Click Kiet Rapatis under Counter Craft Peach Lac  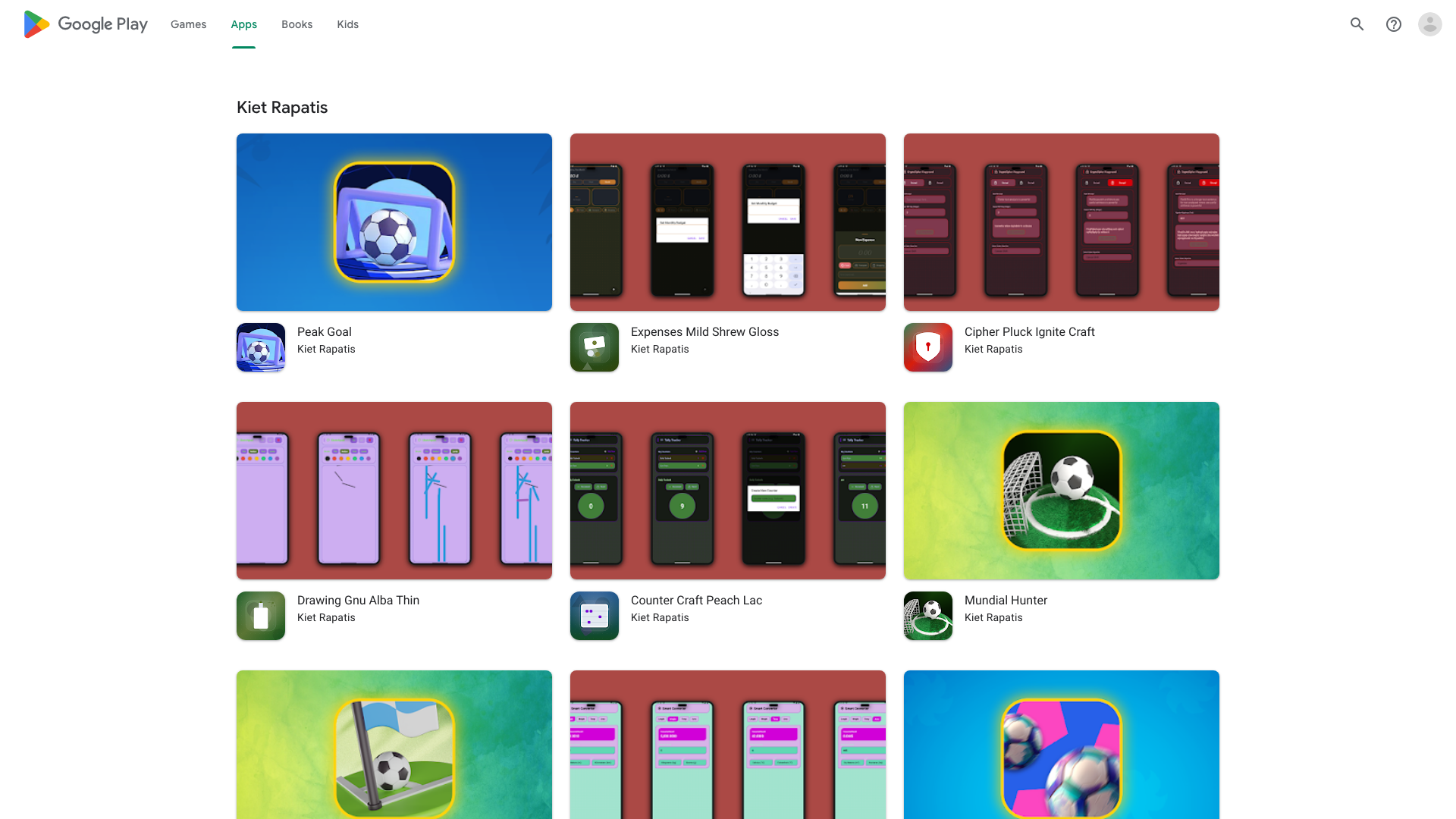pyautogui.click(x=660, y=617)
